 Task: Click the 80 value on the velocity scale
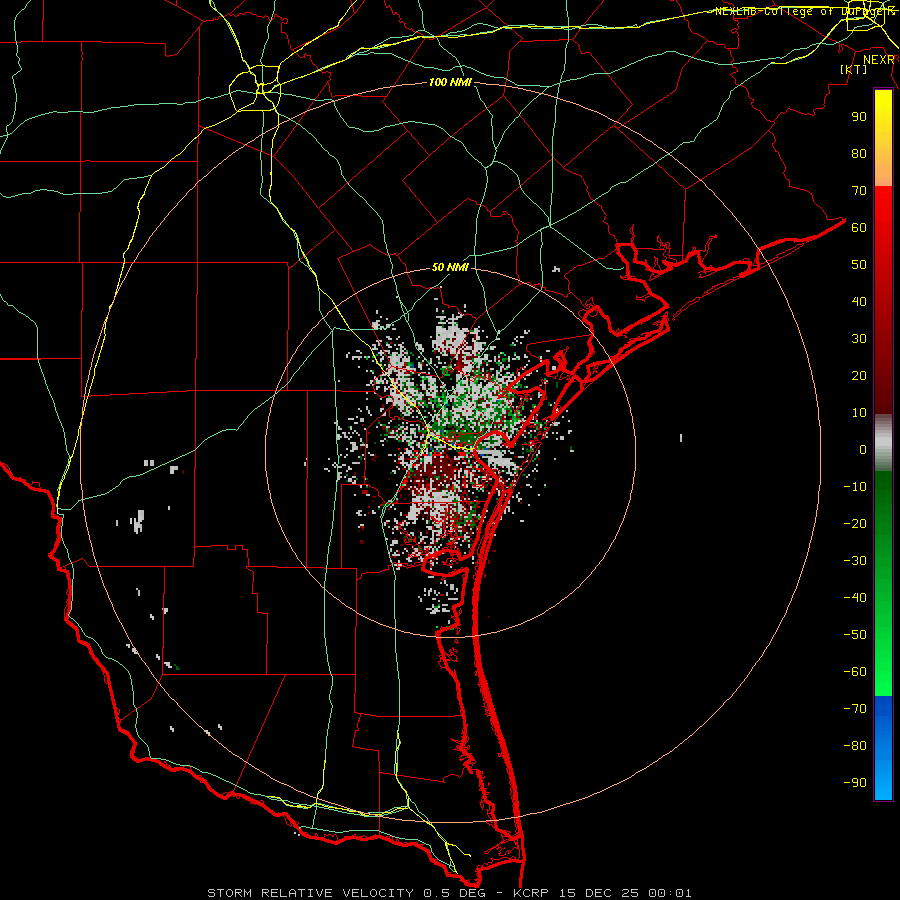coord(859,154)
